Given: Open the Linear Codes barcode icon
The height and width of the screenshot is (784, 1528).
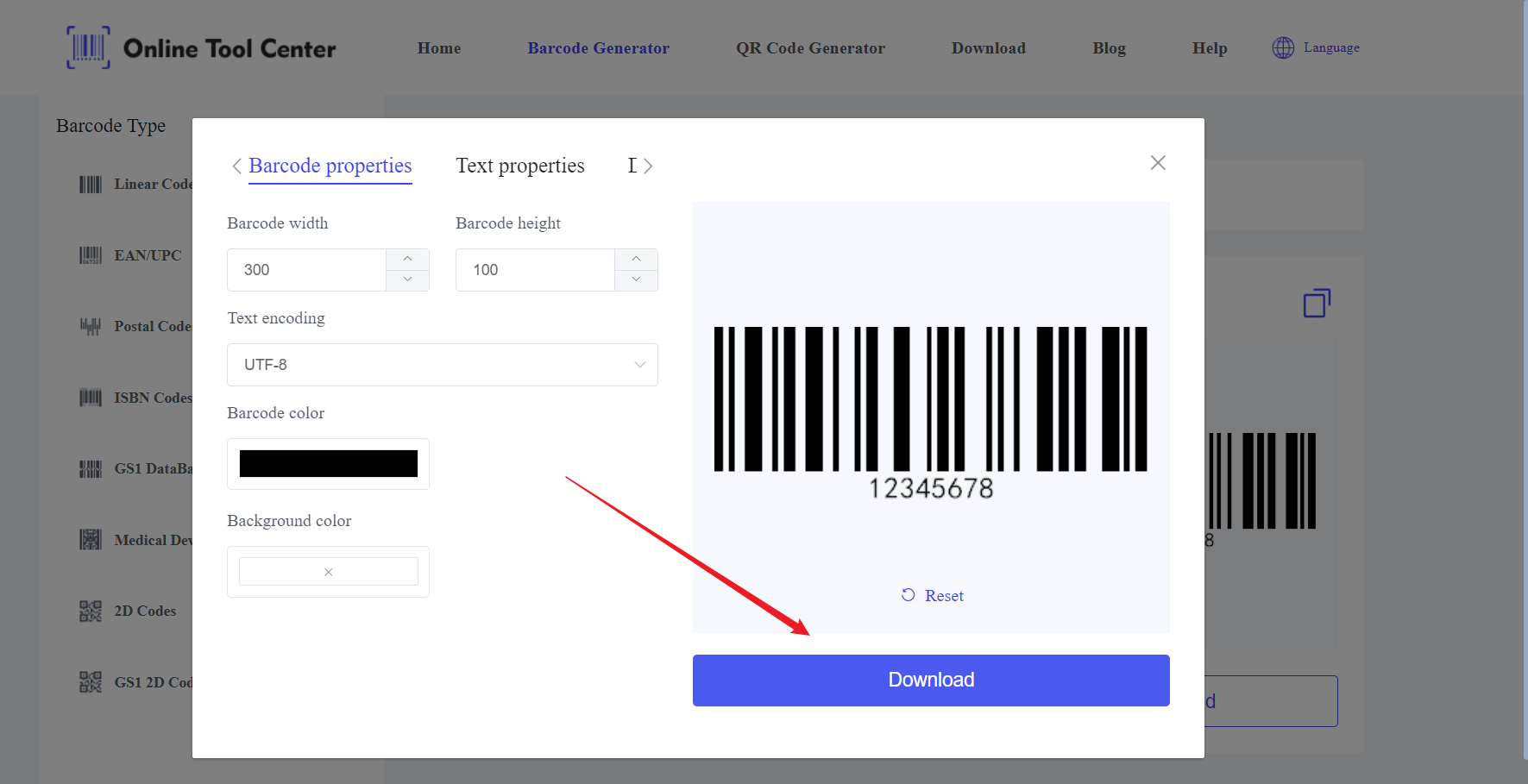Looking at the screenshot, I should point(91,185).
